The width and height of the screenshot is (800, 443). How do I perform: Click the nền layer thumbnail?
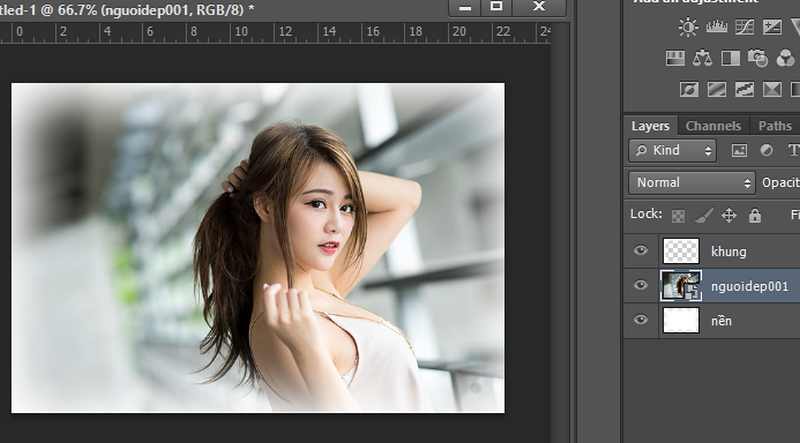pos(681,321)
